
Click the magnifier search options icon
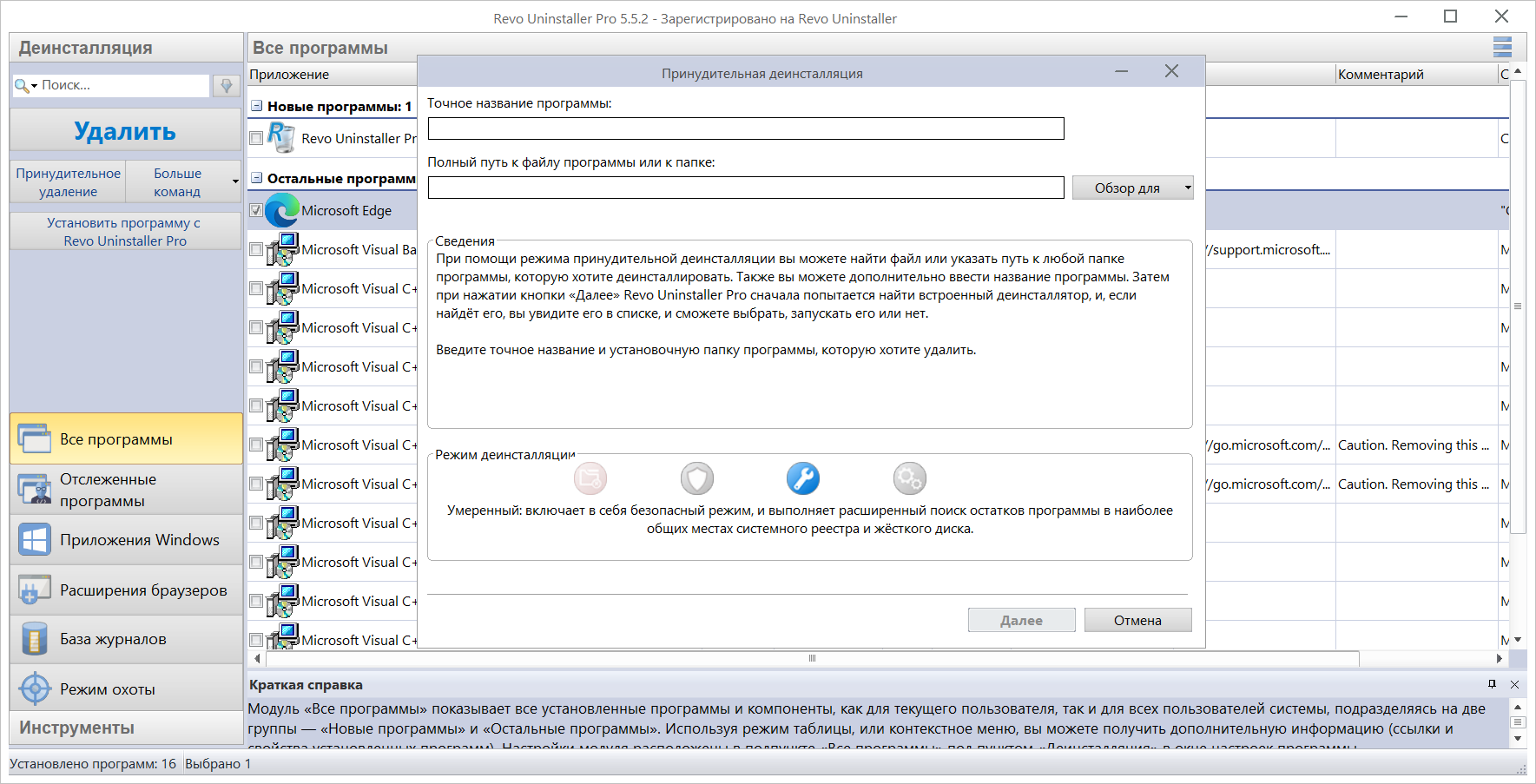coord(26,85)
